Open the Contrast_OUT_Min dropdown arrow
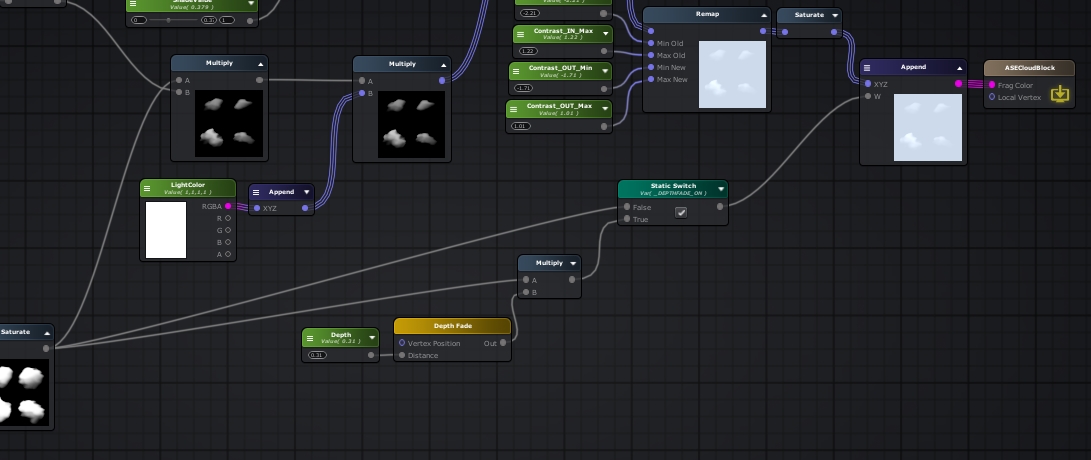The image size is (1091, 460). point(605,71)
